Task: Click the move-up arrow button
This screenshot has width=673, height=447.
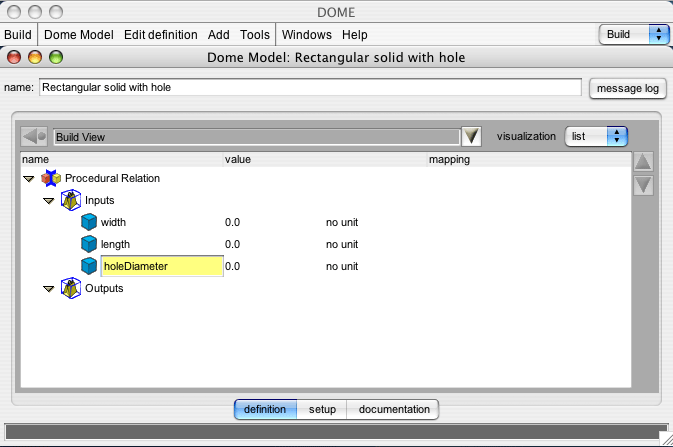Action: pos(643,162)
